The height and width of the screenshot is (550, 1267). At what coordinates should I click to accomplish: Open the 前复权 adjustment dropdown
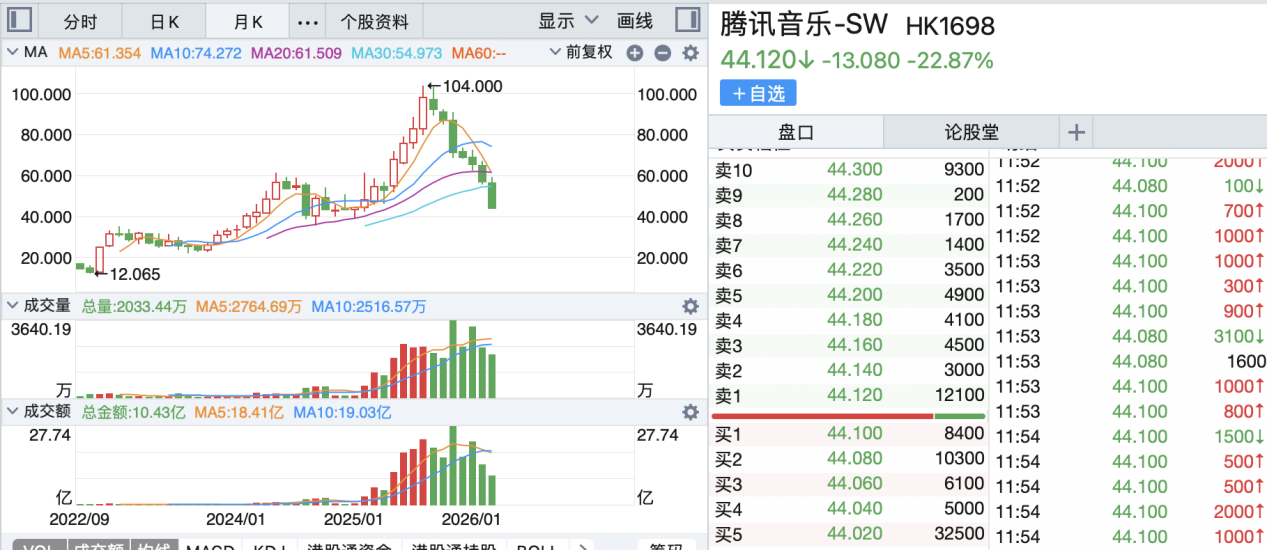tap(581, 52)
